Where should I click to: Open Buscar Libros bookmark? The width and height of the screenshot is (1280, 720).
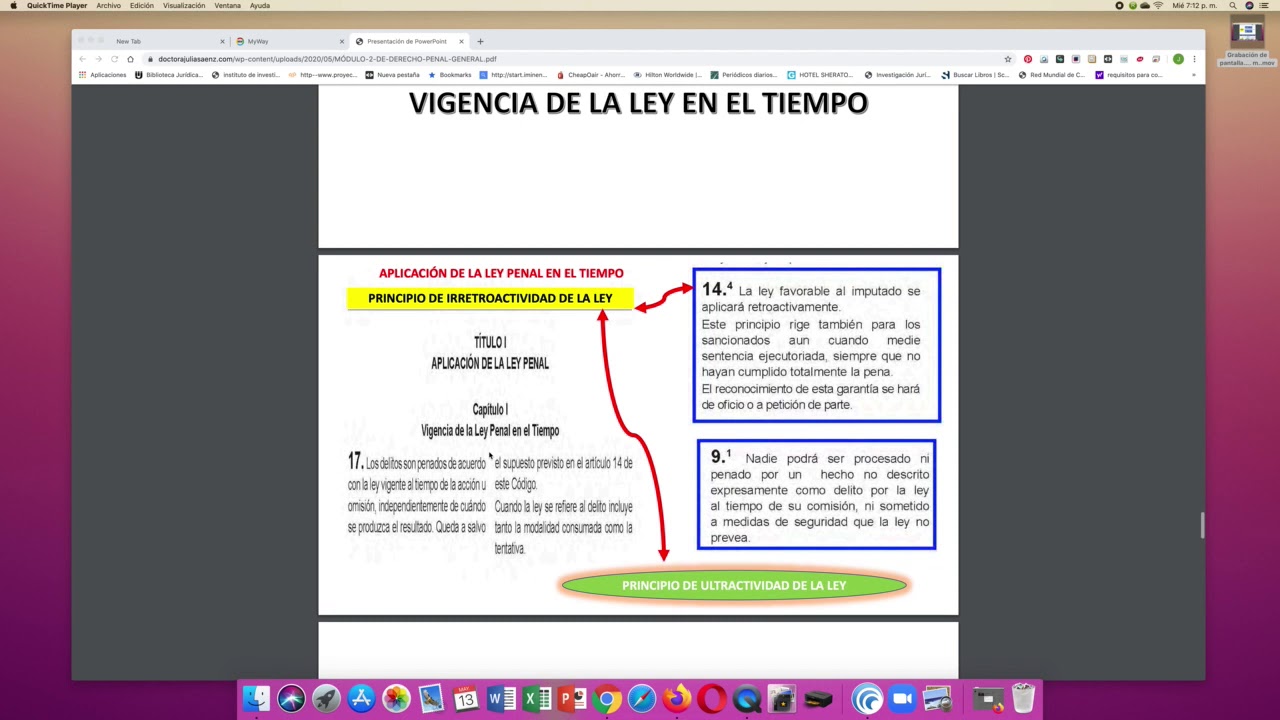[975, 75]
